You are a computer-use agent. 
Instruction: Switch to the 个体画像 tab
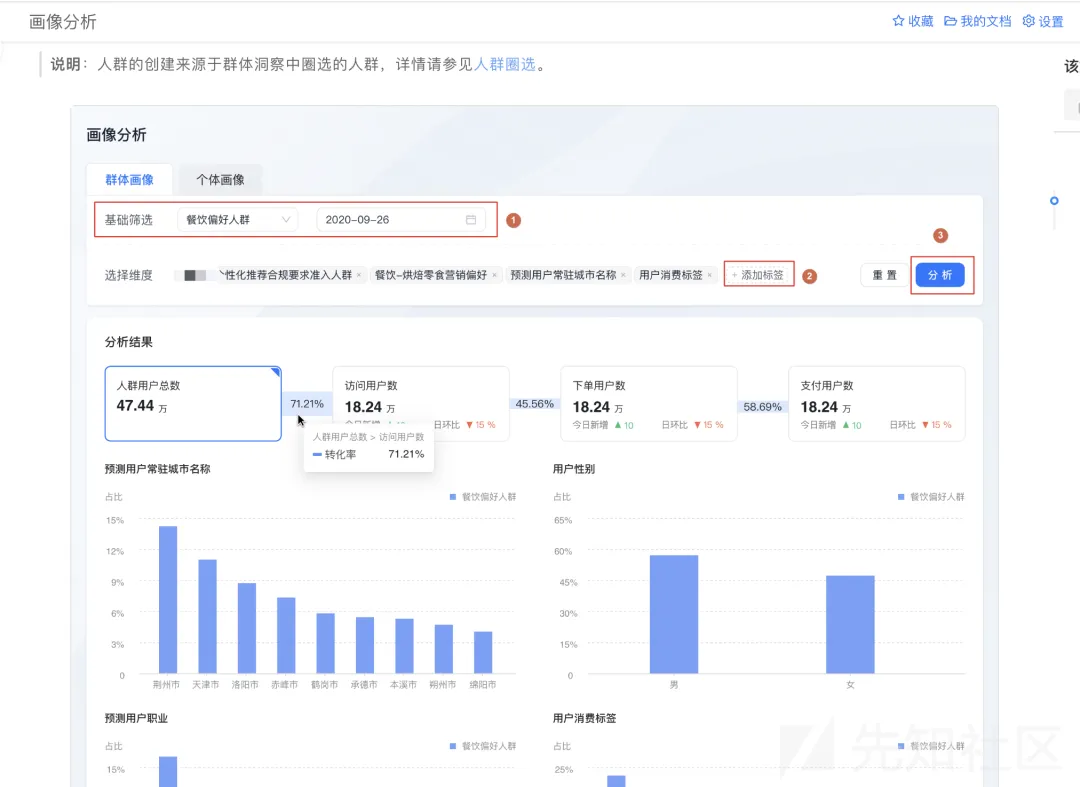click(220, 180)
